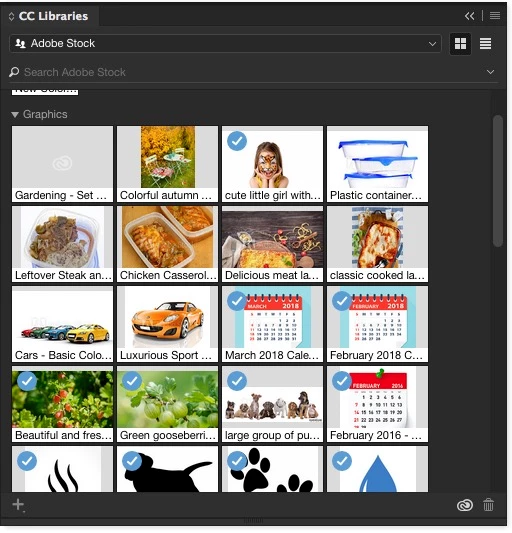Open the Adobe Stock library dropdown
Image resolution: width=512 pixels, height=533 pixels.
(225, 44)
